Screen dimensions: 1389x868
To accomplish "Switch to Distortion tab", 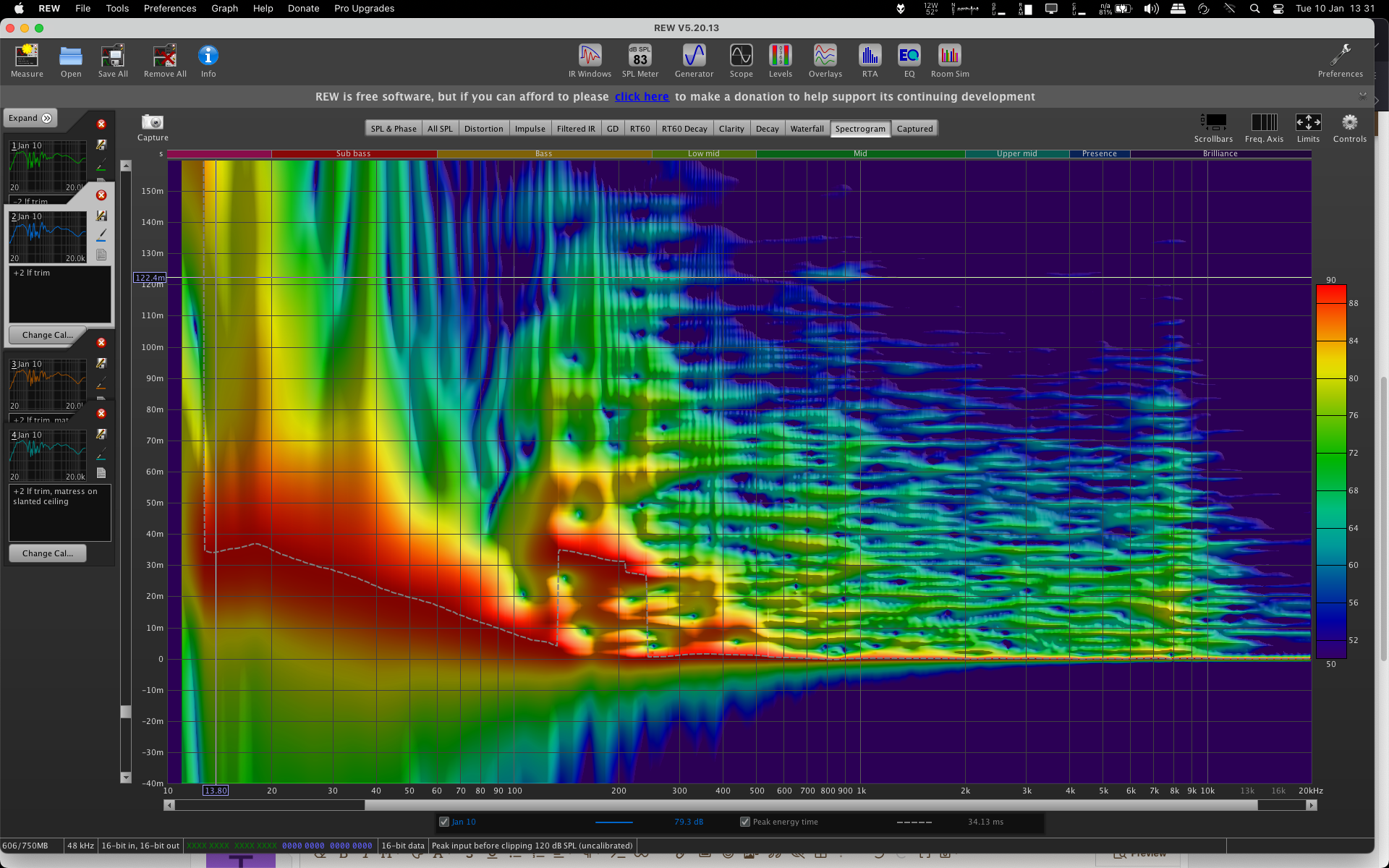I will click(x=483, y=129).
